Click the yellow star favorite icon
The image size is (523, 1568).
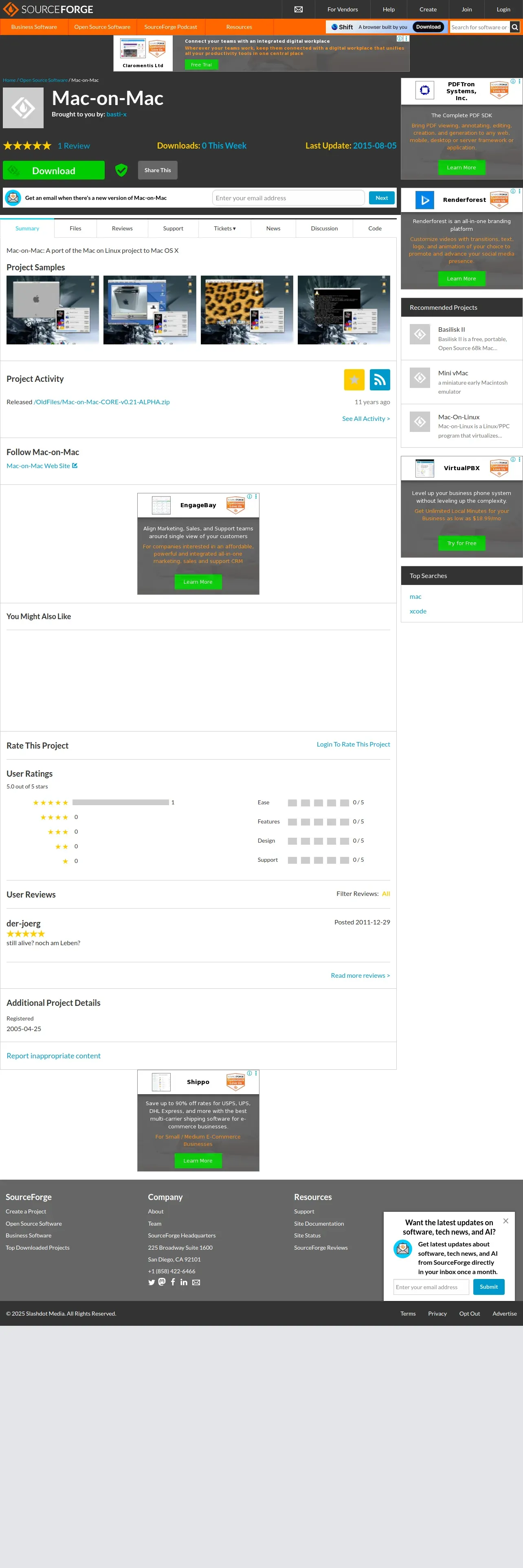(x=354, y=379)
